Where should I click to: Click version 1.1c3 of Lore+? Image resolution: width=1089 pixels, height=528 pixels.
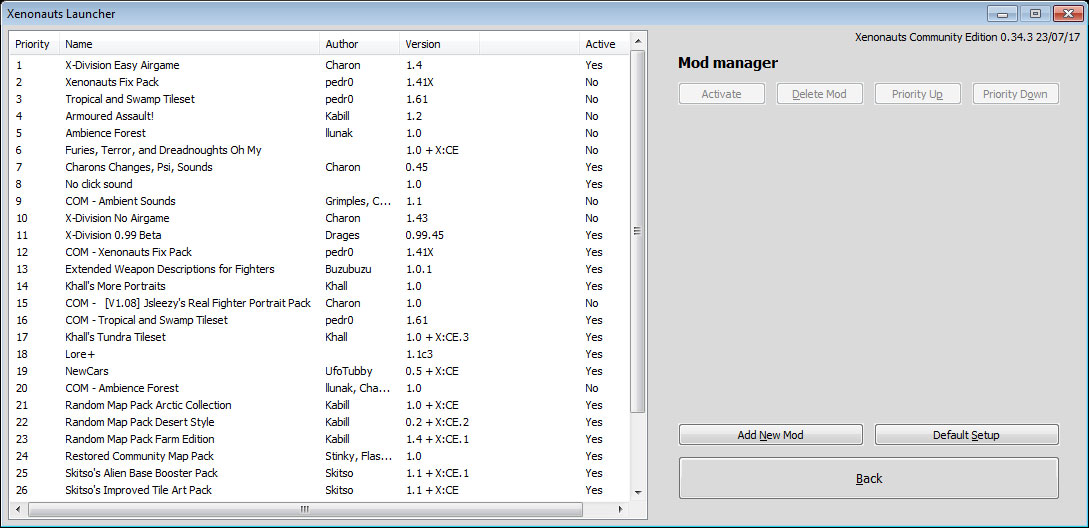click(x=419, y=354)
